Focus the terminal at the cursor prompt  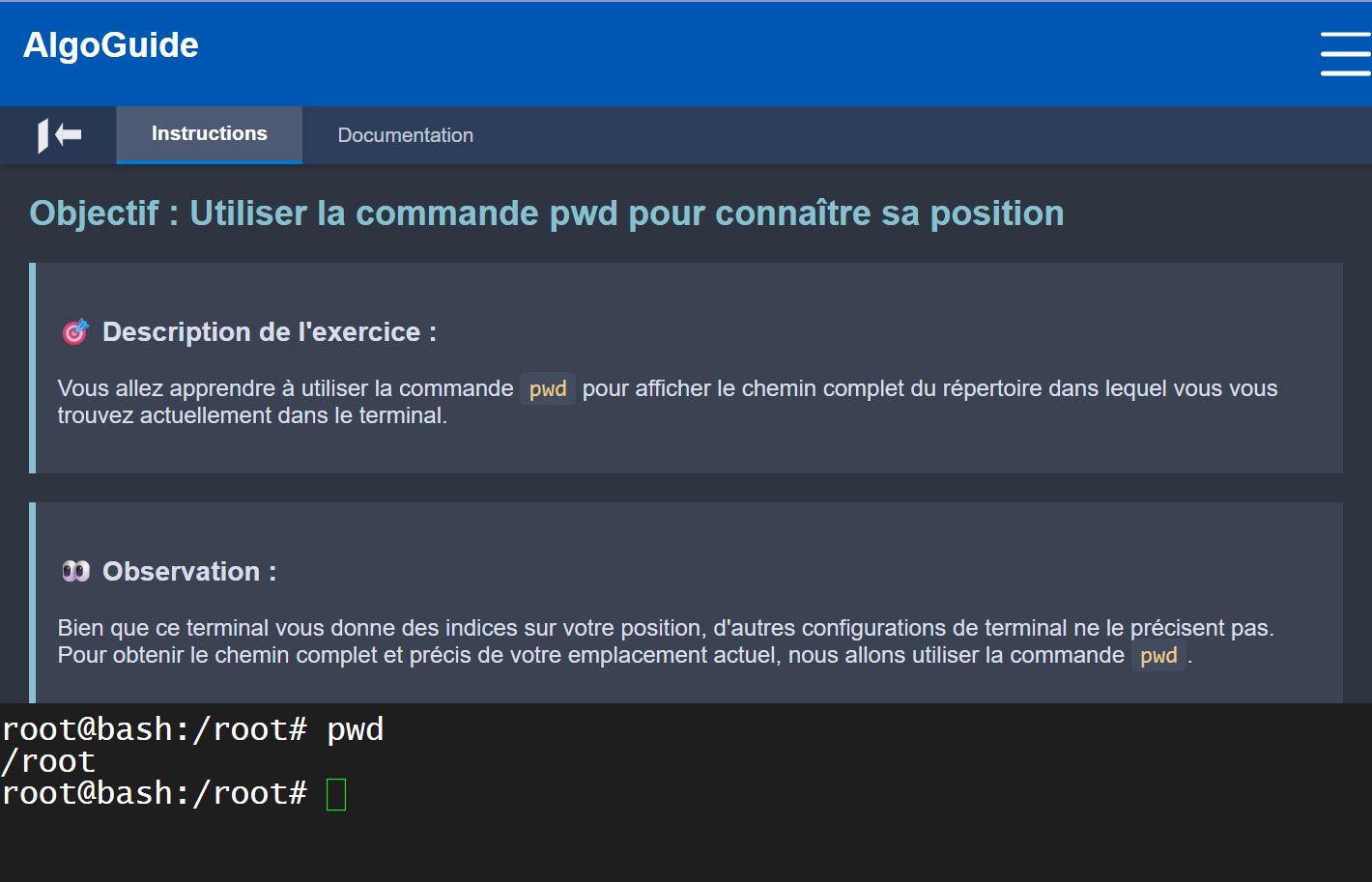click(336, 794)
